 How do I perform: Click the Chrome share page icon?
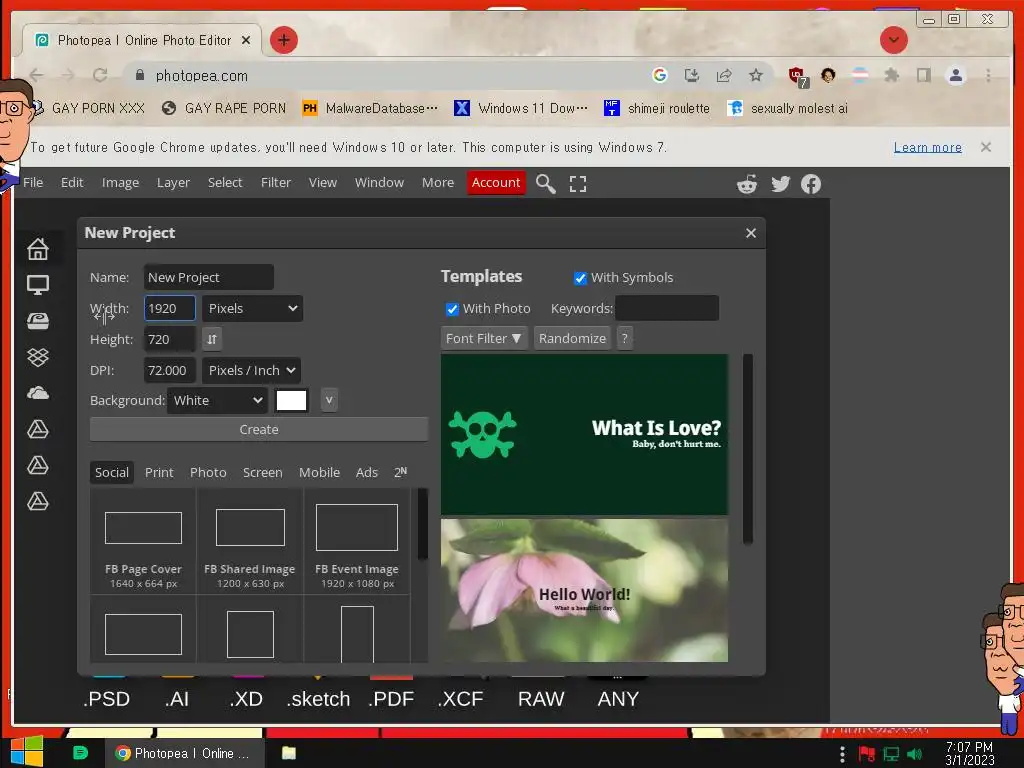(x=724, y=75)
